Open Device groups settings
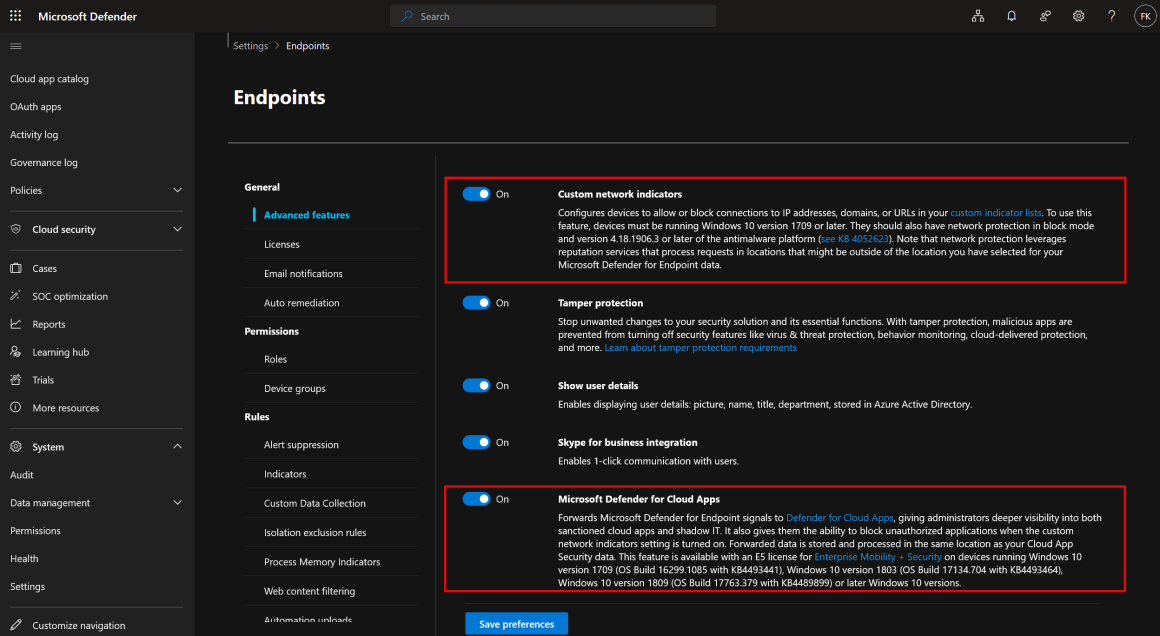This screenshot has width=1160, height=636. [294, 388]
